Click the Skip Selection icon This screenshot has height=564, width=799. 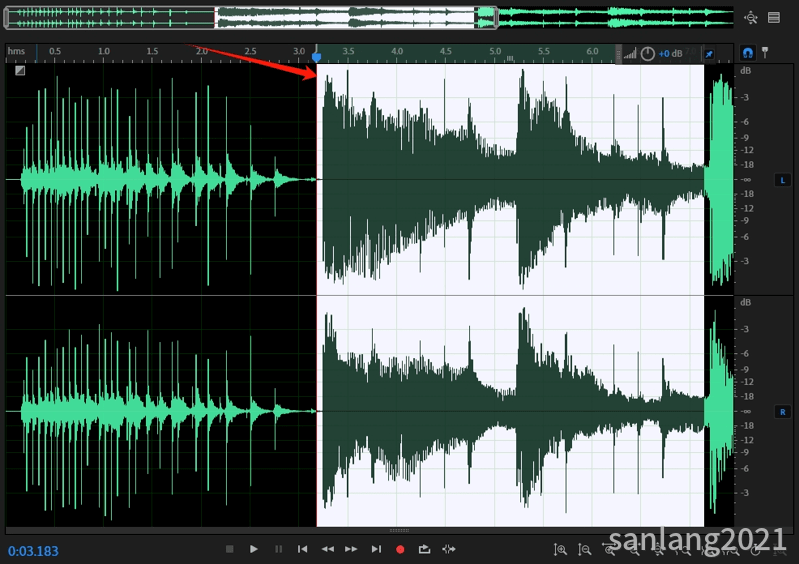[448, 549]
